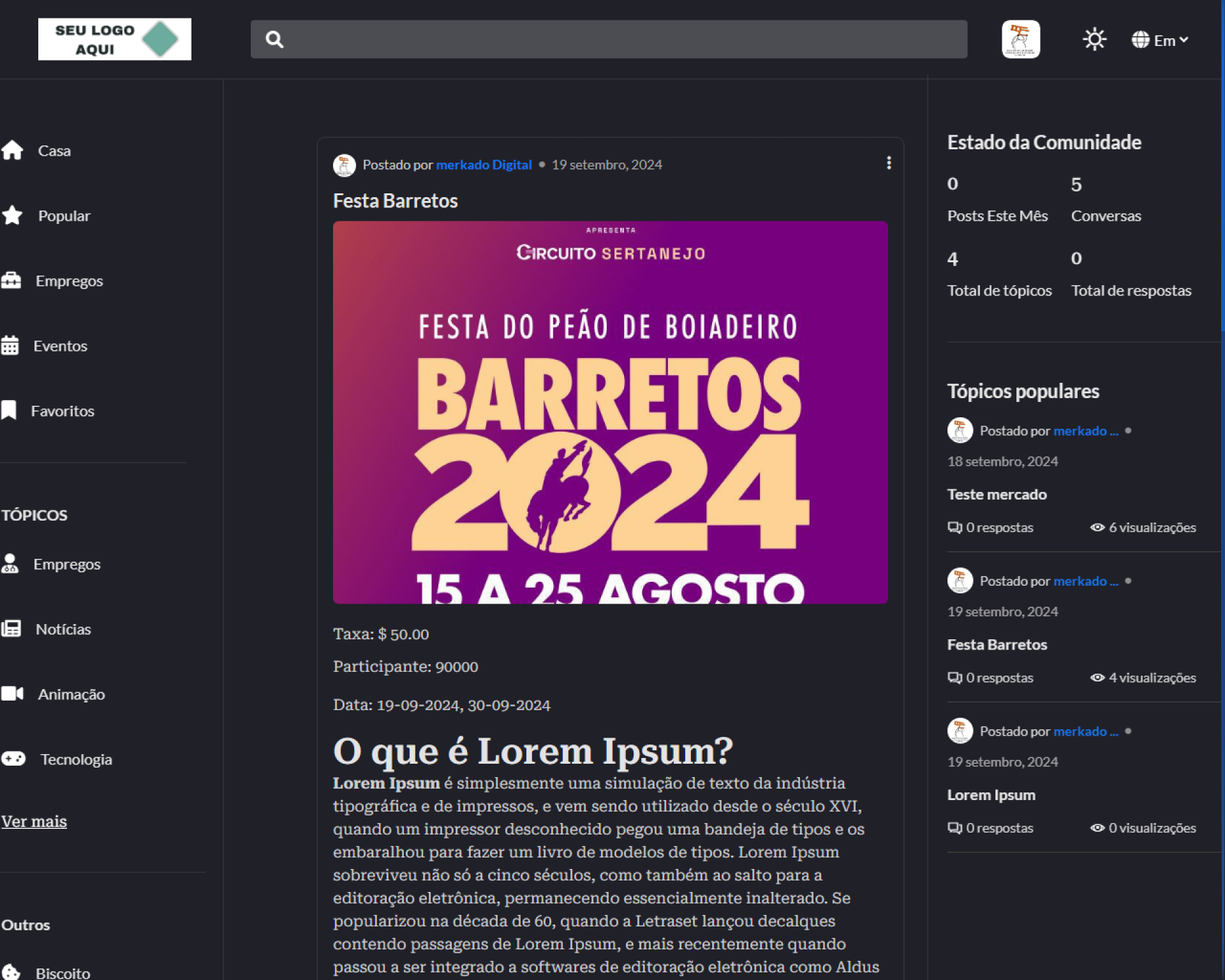Click the Eventos calendar icon
Screen dimensions: 1225x980
tap(10, 346)
